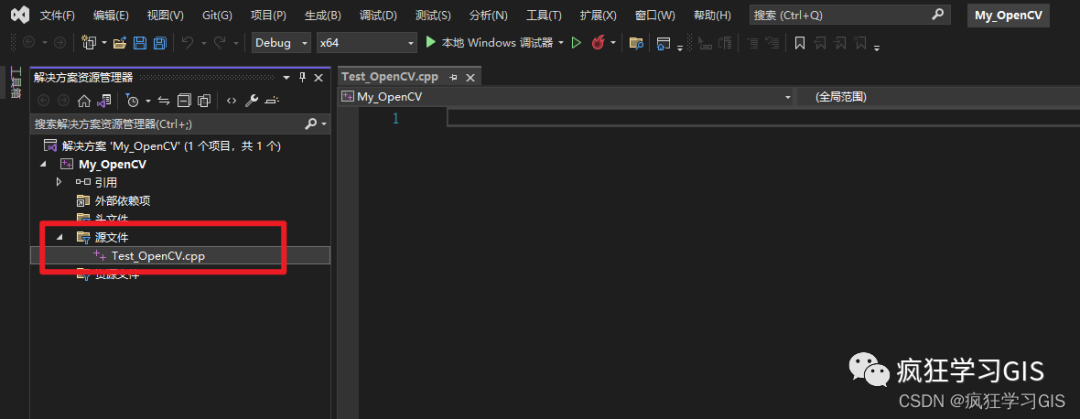Open the 帮助(H) menu

tap(712, 15)
